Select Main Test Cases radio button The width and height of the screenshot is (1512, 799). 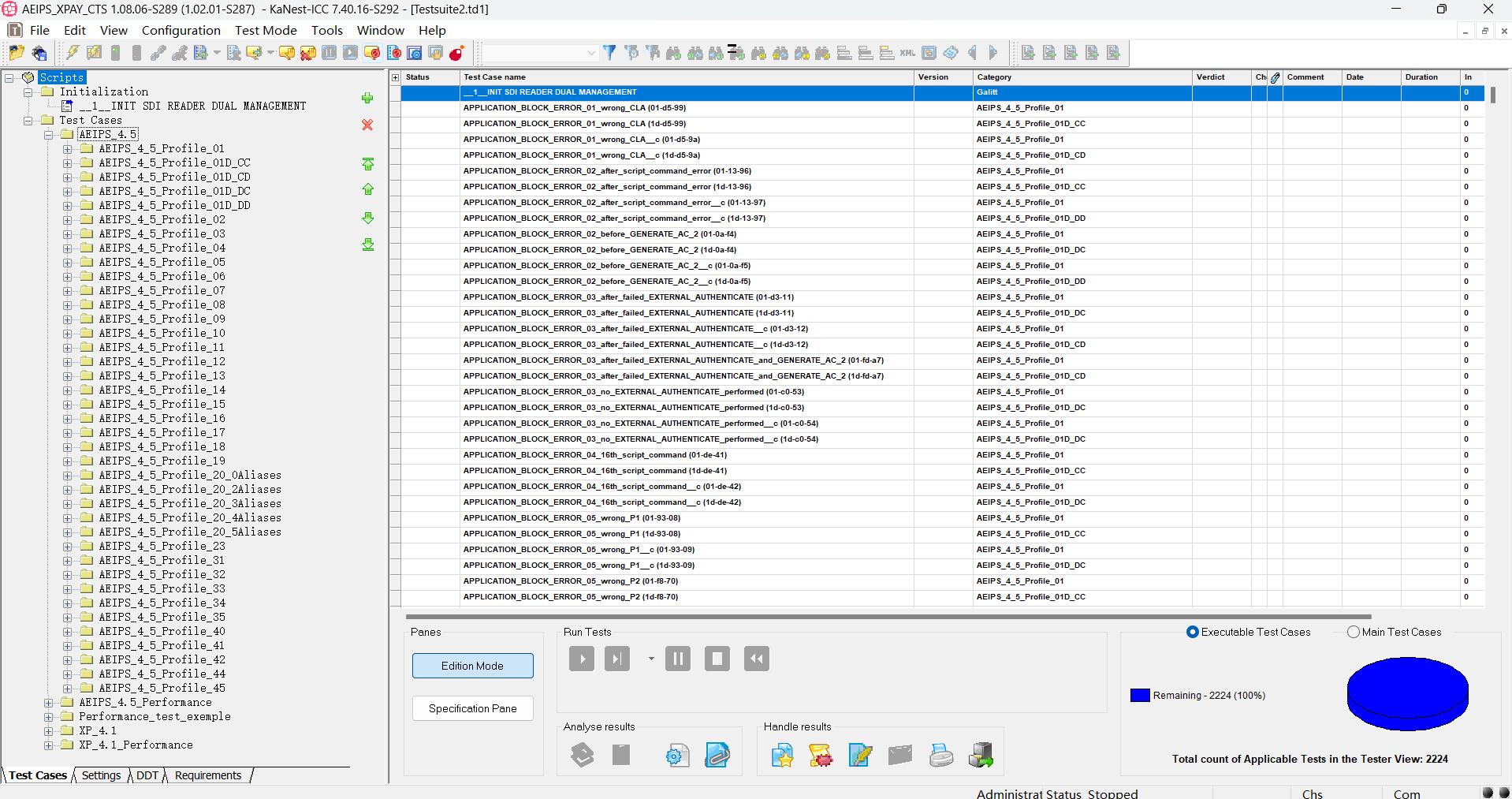[x=1354, y=632]
